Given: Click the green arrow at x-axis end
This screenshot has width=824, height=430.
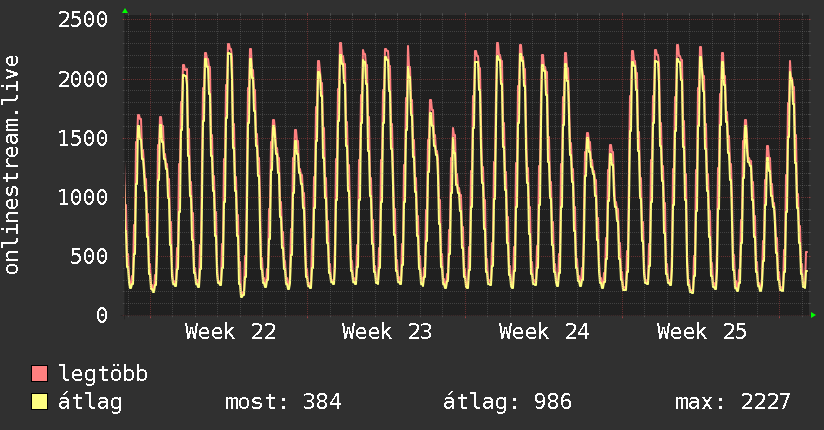Looking at the screenshot, I should [x=813, y=315].
